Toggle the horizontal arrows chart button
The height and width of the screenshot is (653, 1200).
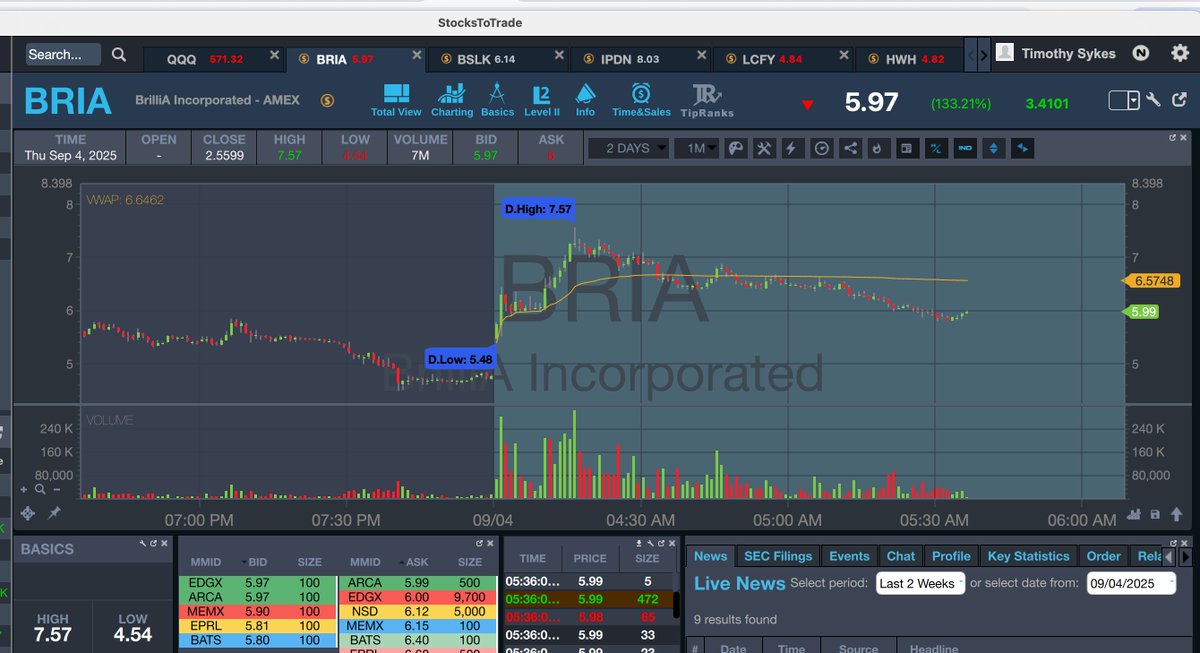[1022, 148]
